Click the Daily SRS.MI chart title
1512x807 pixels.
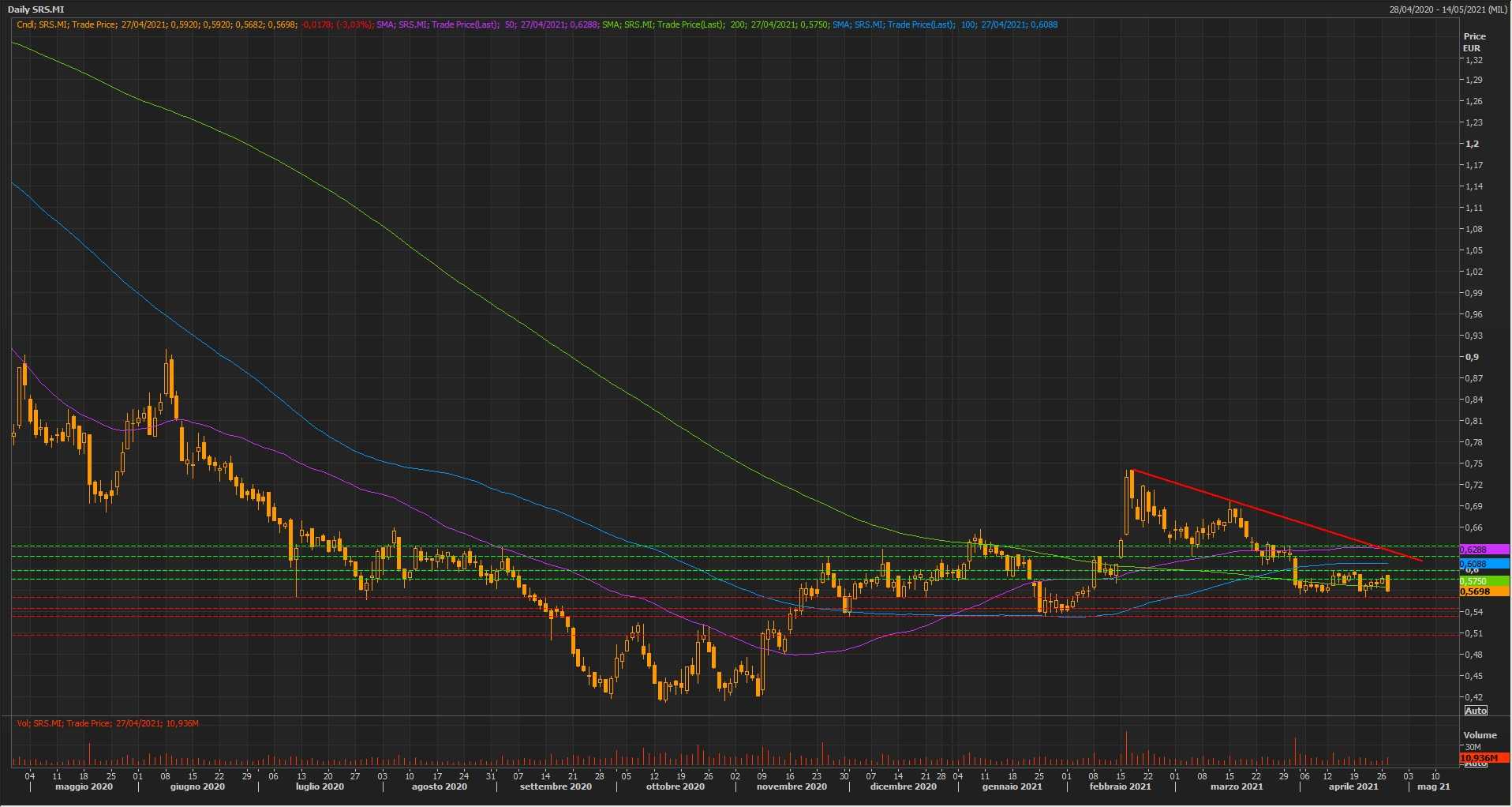(36, 9)
